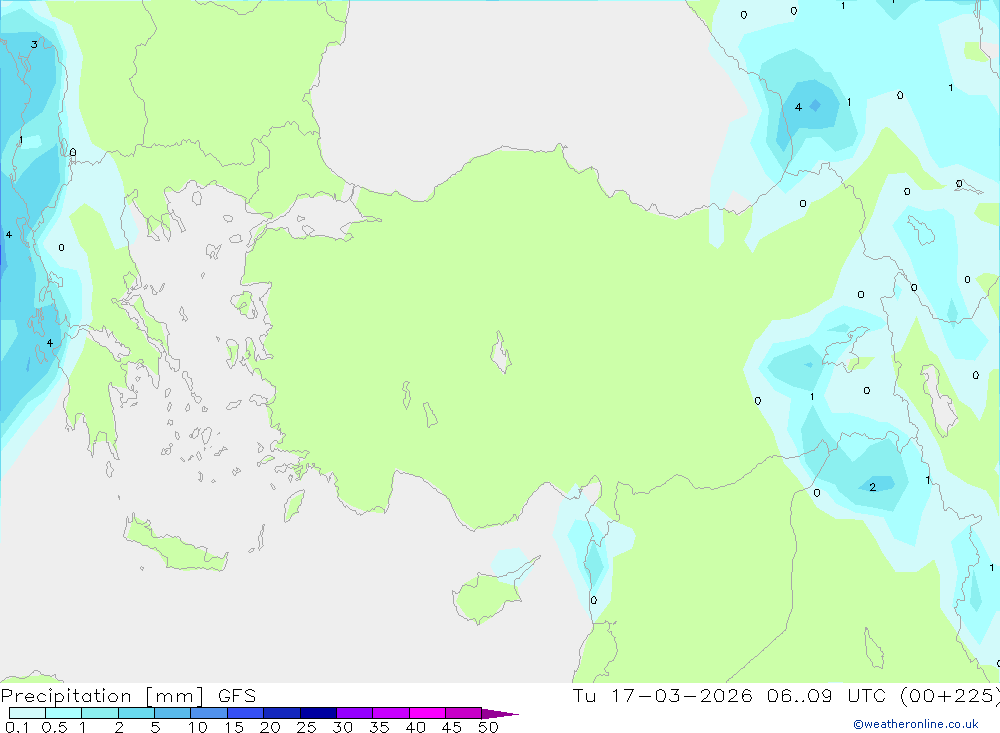
Task: Click the 2 mm value over northern Iraq
Action: tap(872, 487)
